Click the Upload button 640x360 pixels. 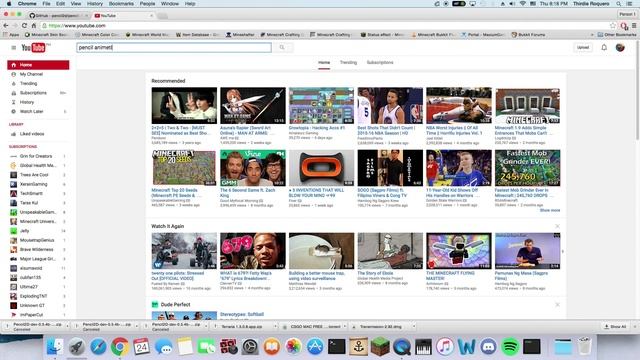tap(583, 47)
